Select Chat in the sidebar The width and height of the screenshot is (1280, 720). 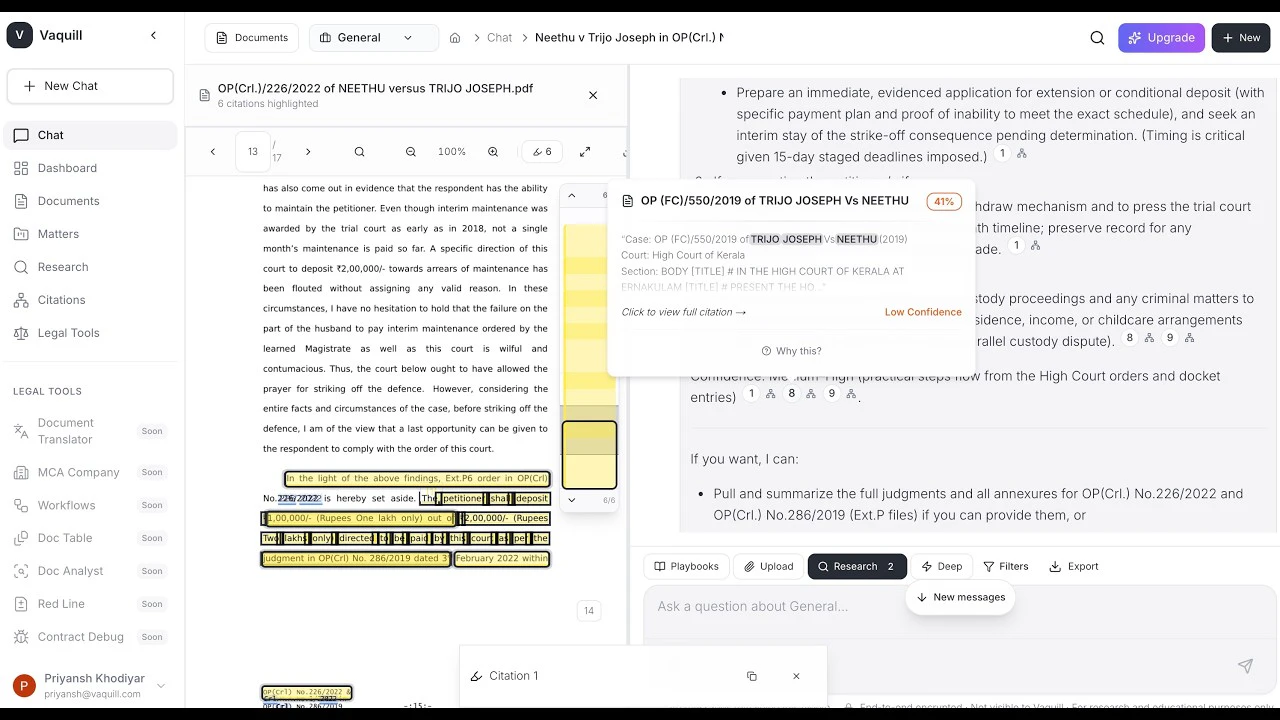click(x=92, y=135)
